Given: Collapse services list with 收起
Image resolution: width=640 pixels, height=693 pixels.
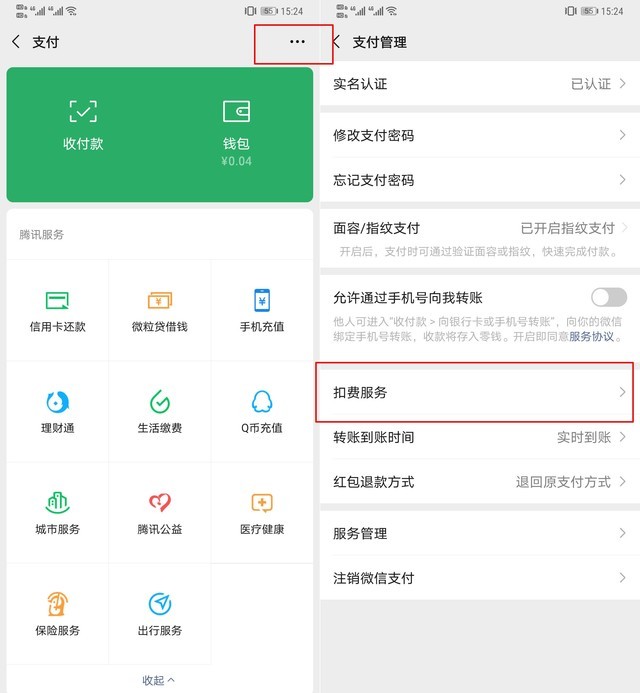Looking at the screenshot, I should tap(158, 680).
